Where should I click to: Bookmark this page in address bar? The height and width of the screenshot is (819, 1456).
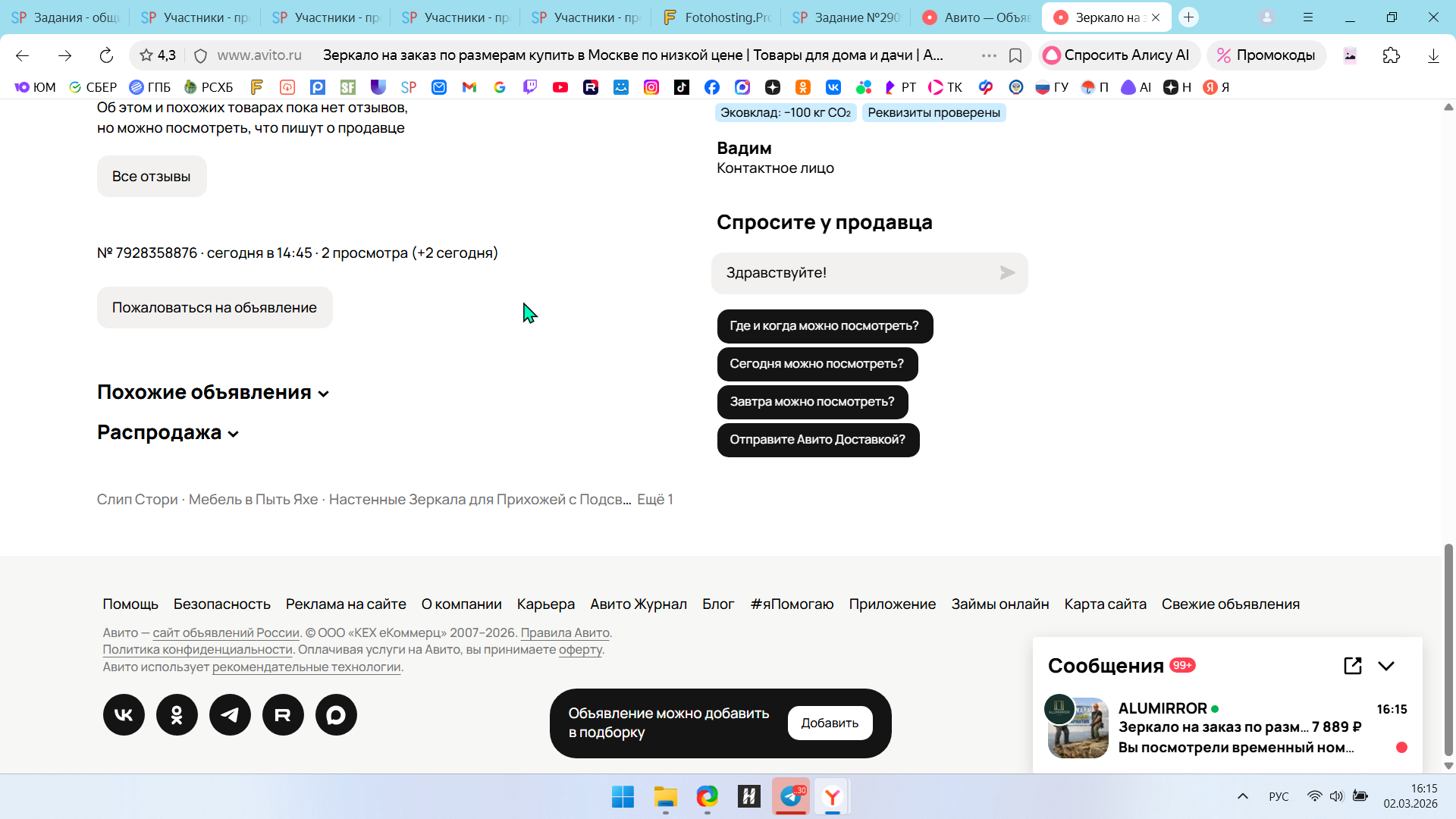click(1015, 55)
